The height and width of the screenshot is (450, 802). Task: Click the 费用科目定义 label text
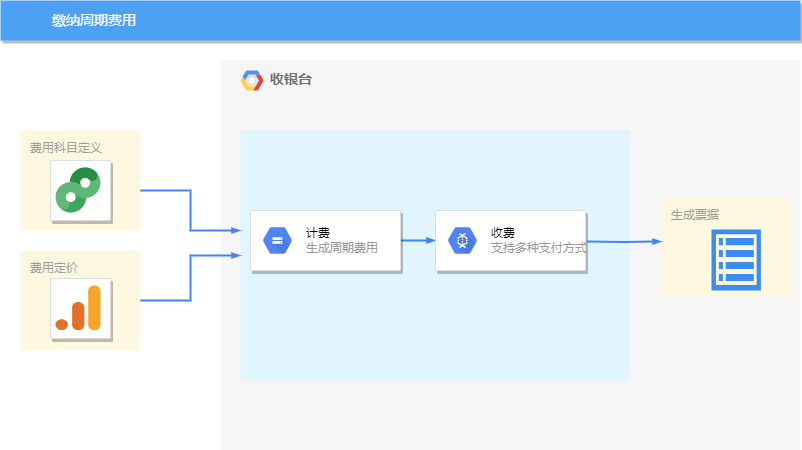[66, 148]
